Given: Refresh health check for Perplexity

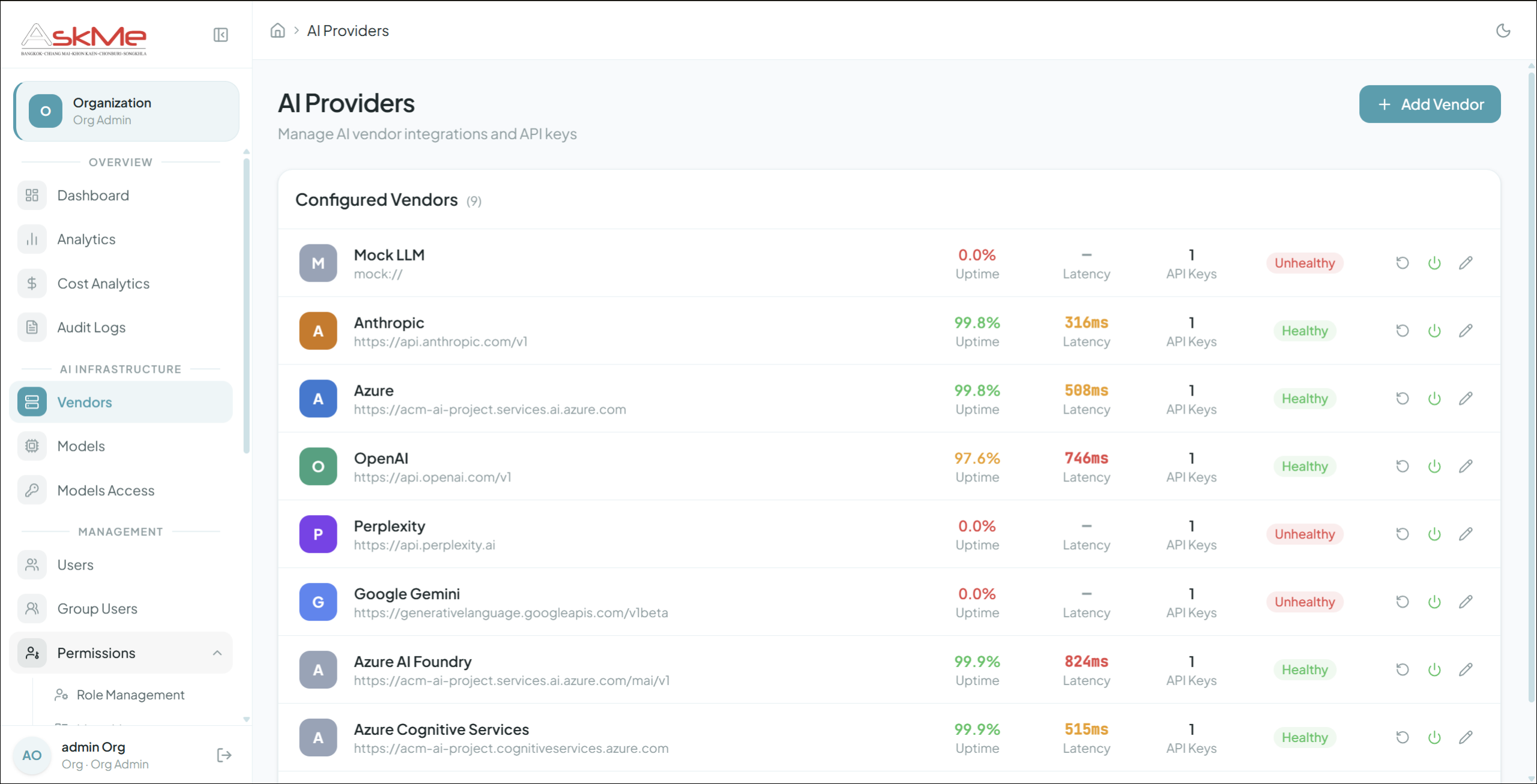Looking at the screenshot, I should tap(1402, 534).
